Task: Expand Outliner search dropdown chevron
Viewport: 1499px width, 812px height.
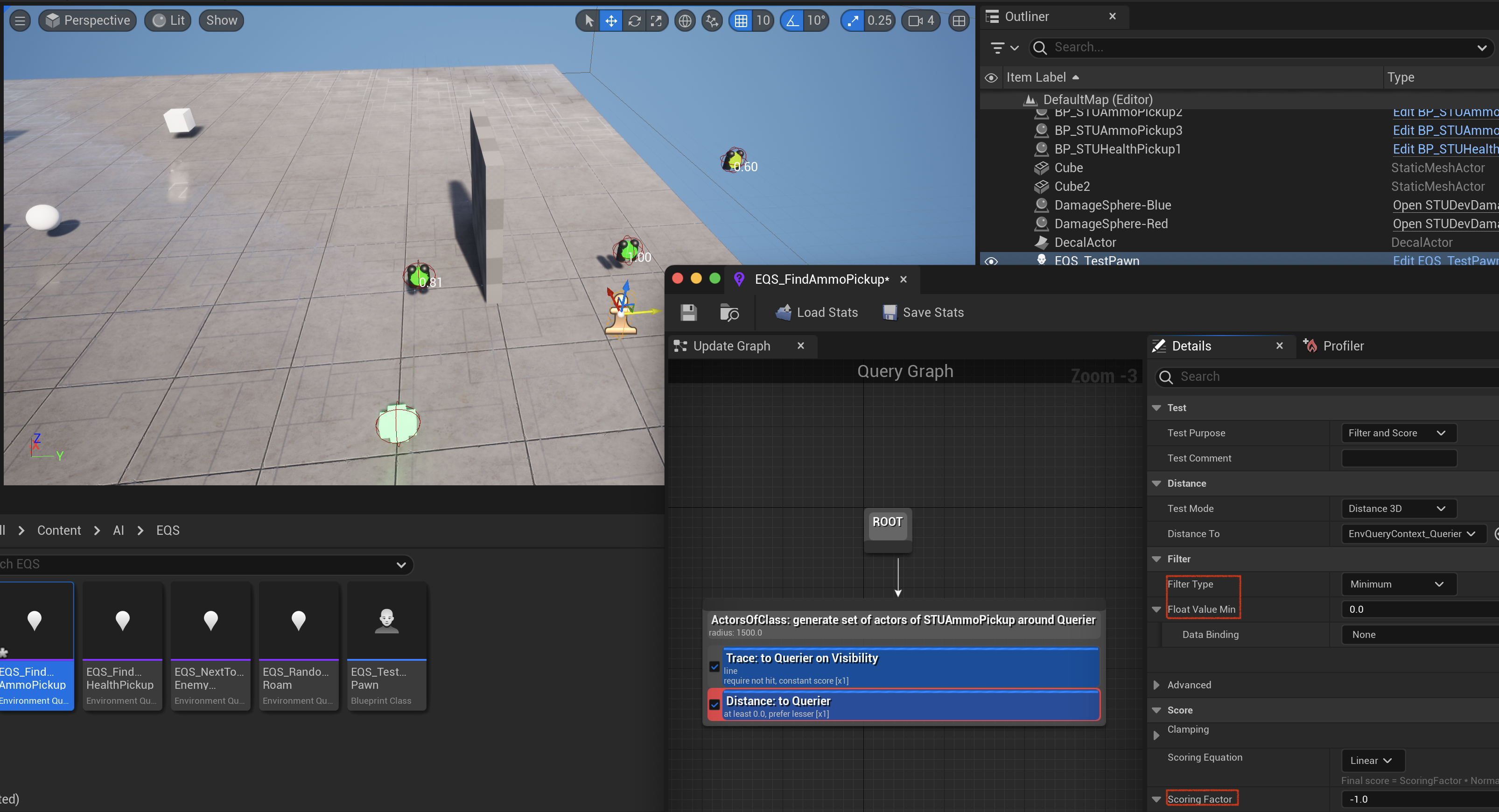Action: pos(1482,48)
